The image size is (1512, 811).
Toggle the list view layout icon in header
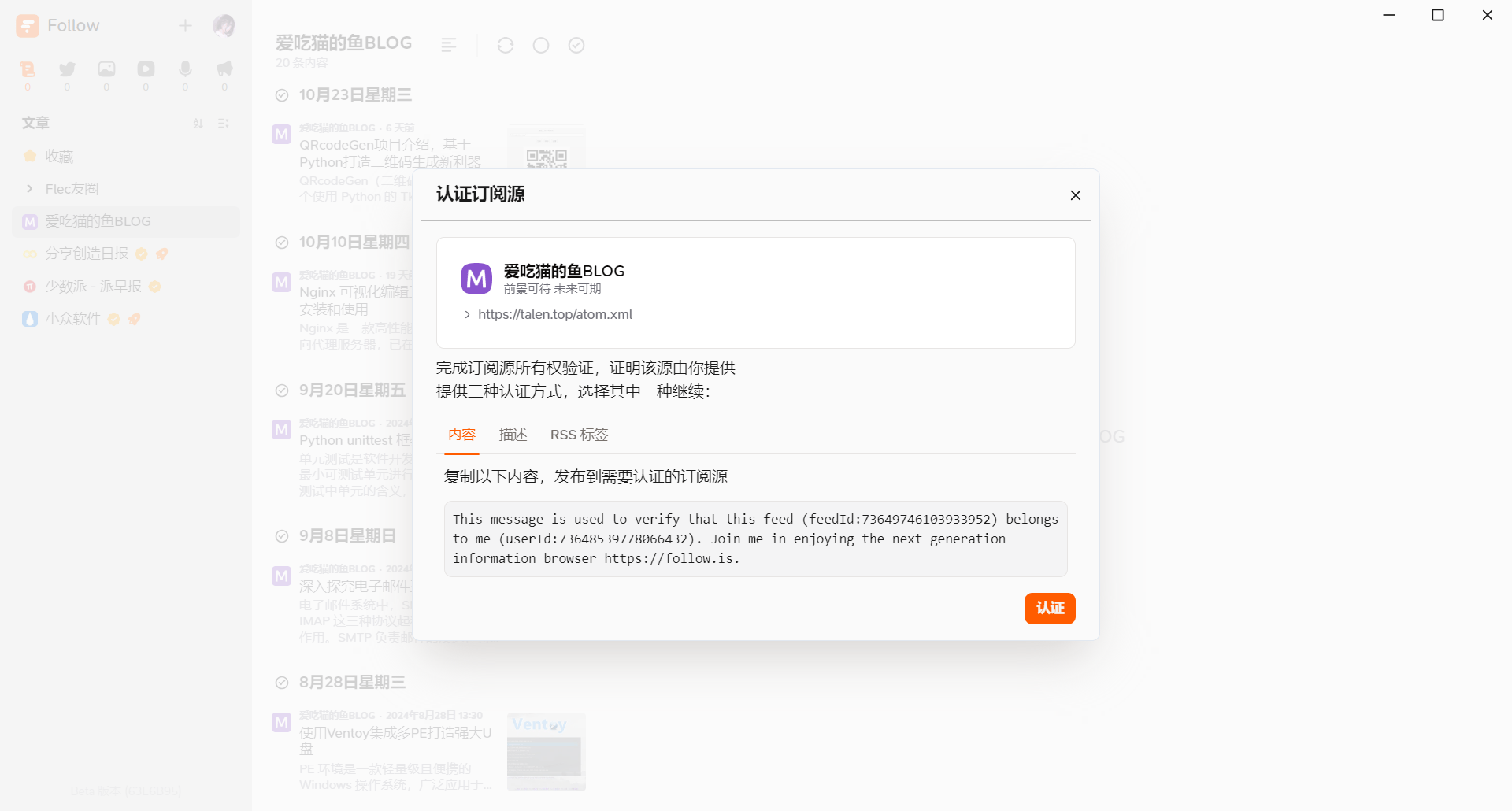tap(449, 45)
